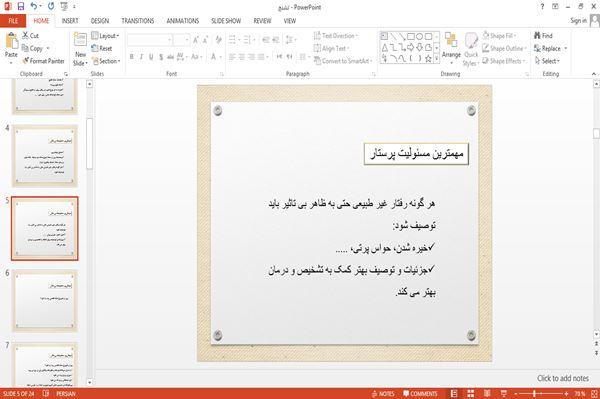Click the spell check icon in status bar

pos(46,393)
